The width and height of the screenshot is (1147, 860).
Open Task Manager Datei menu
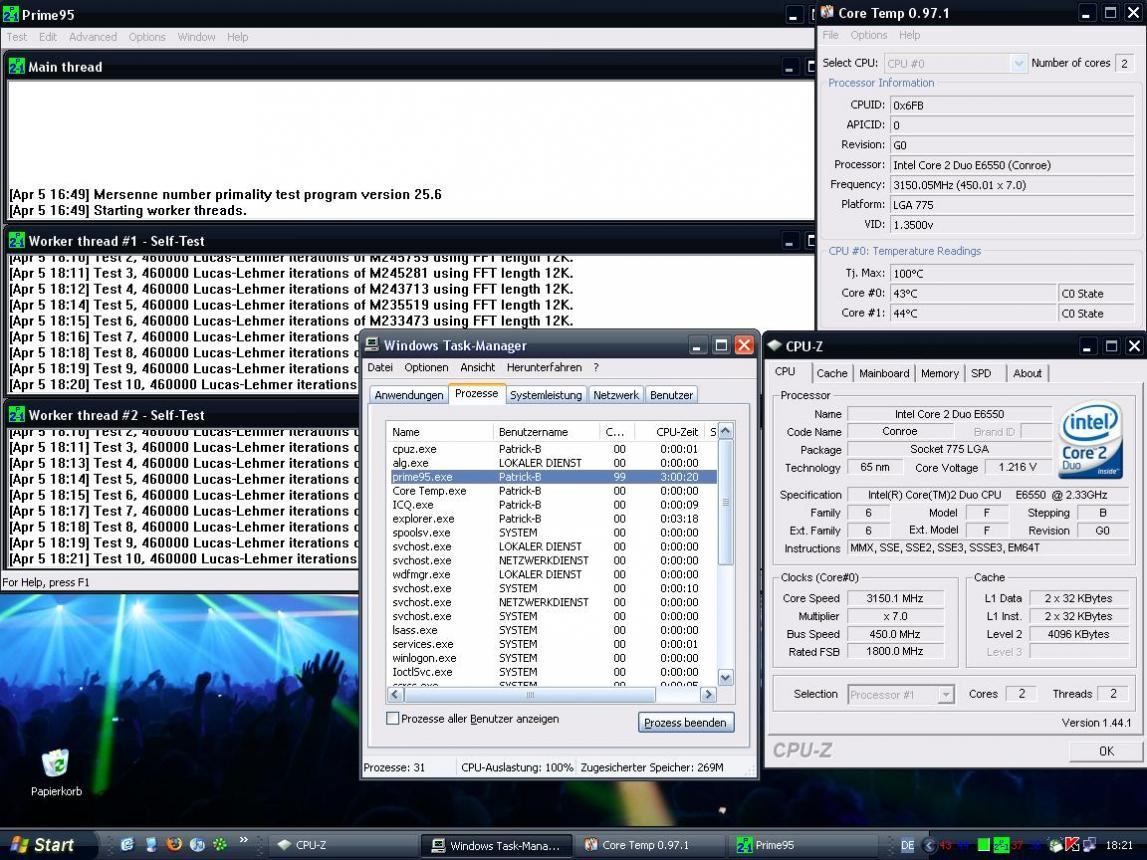[x=380, y=367]
